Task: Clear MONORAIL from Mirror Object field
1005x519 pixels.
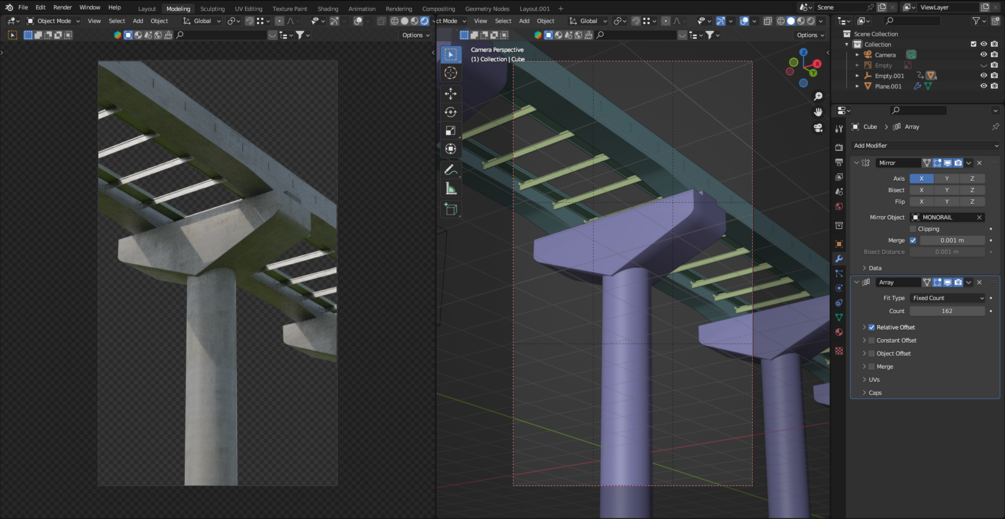Action: coord(979,217)
